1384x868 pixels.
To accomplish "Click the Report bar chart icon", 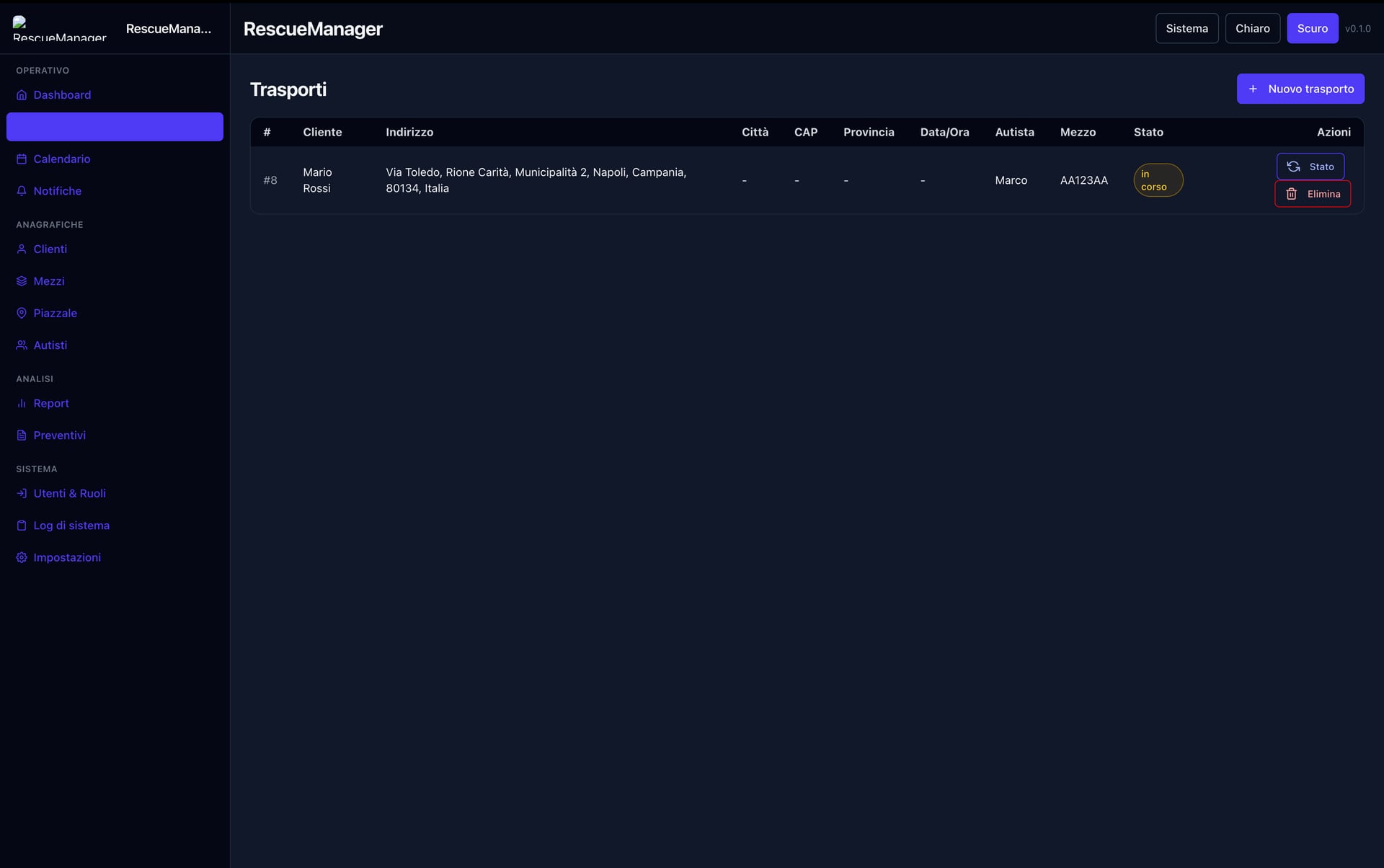I will pos(22,404).
